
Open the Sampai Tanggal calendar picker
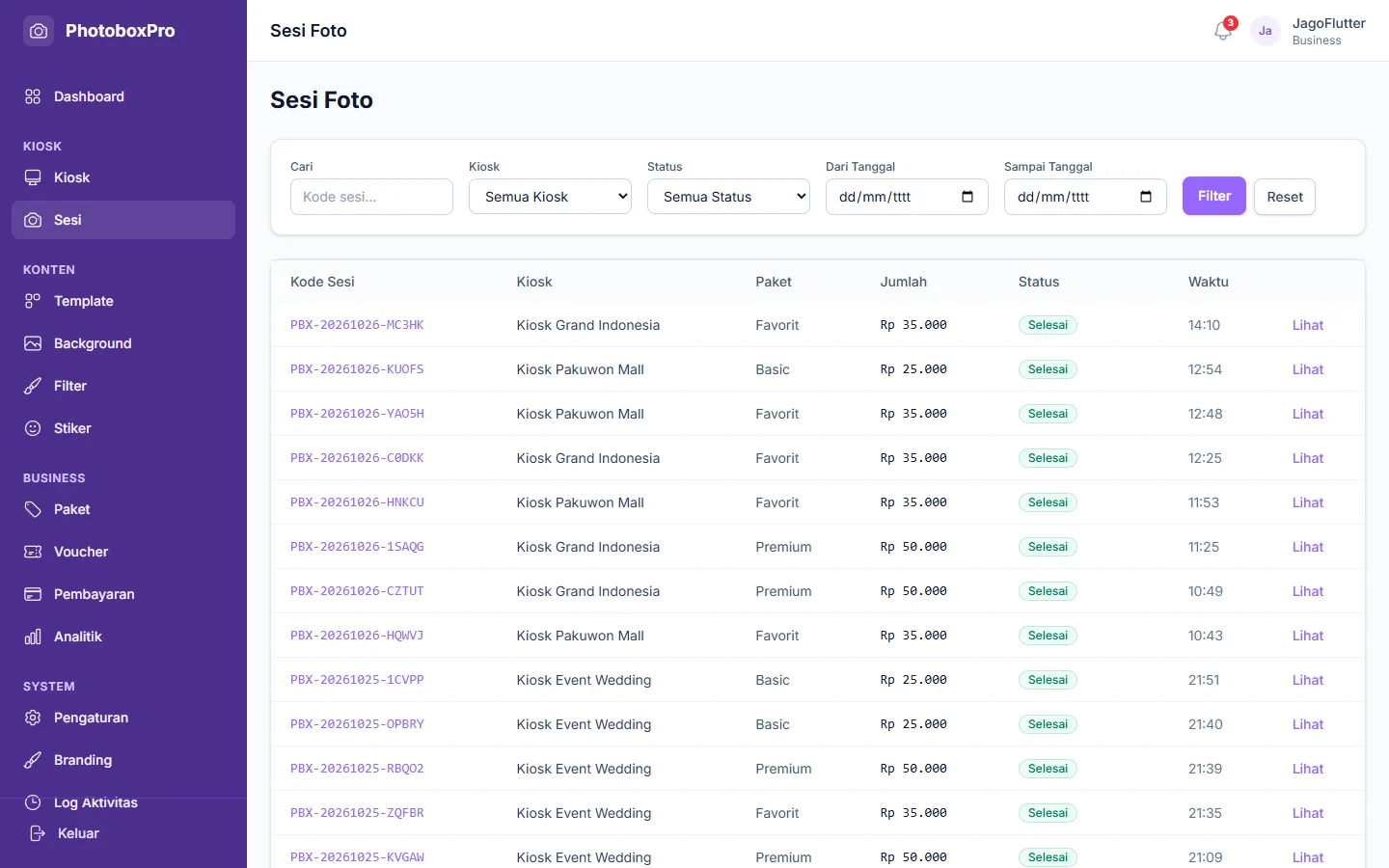(x=1146, y=197)
